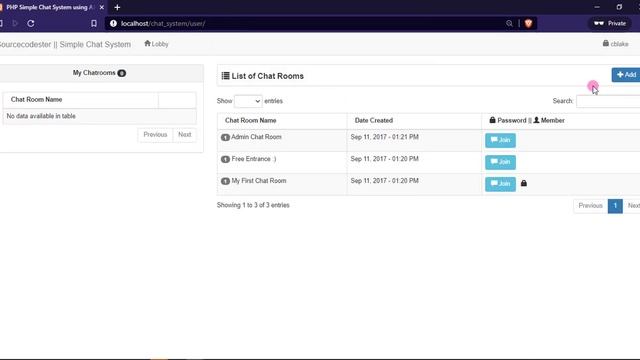Minimize the browser window

597,7
